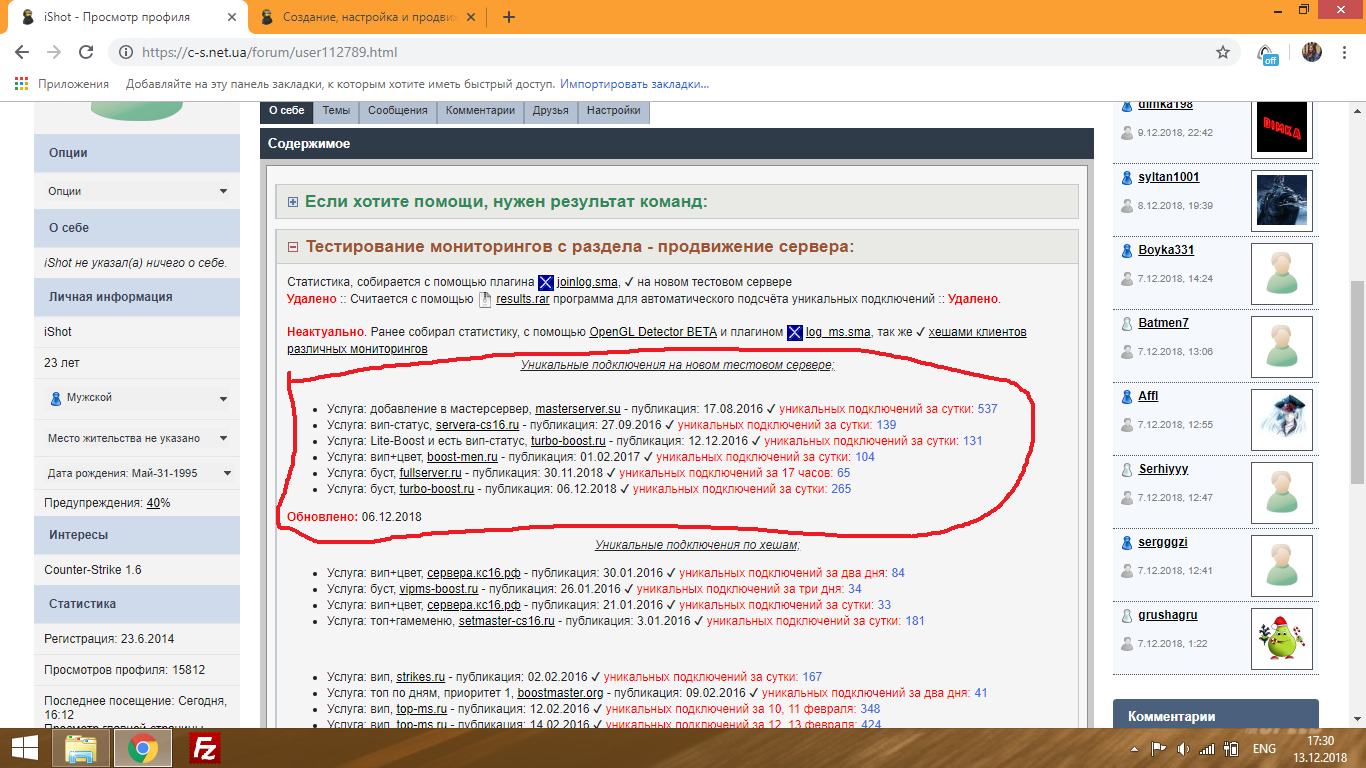This screenshot has height=768, width=1366.
Task: Click Affl's avatar thumbnail
Action: coord(1282,420)
